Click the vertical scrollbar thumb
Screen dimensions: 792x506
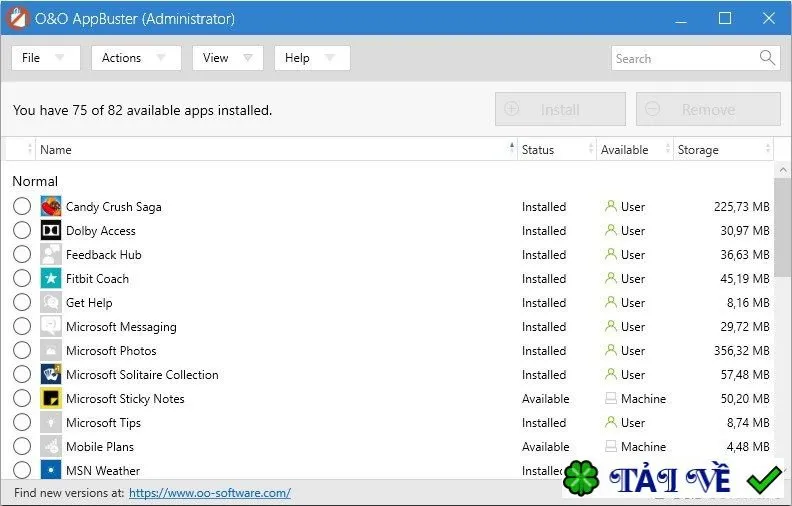782,226
